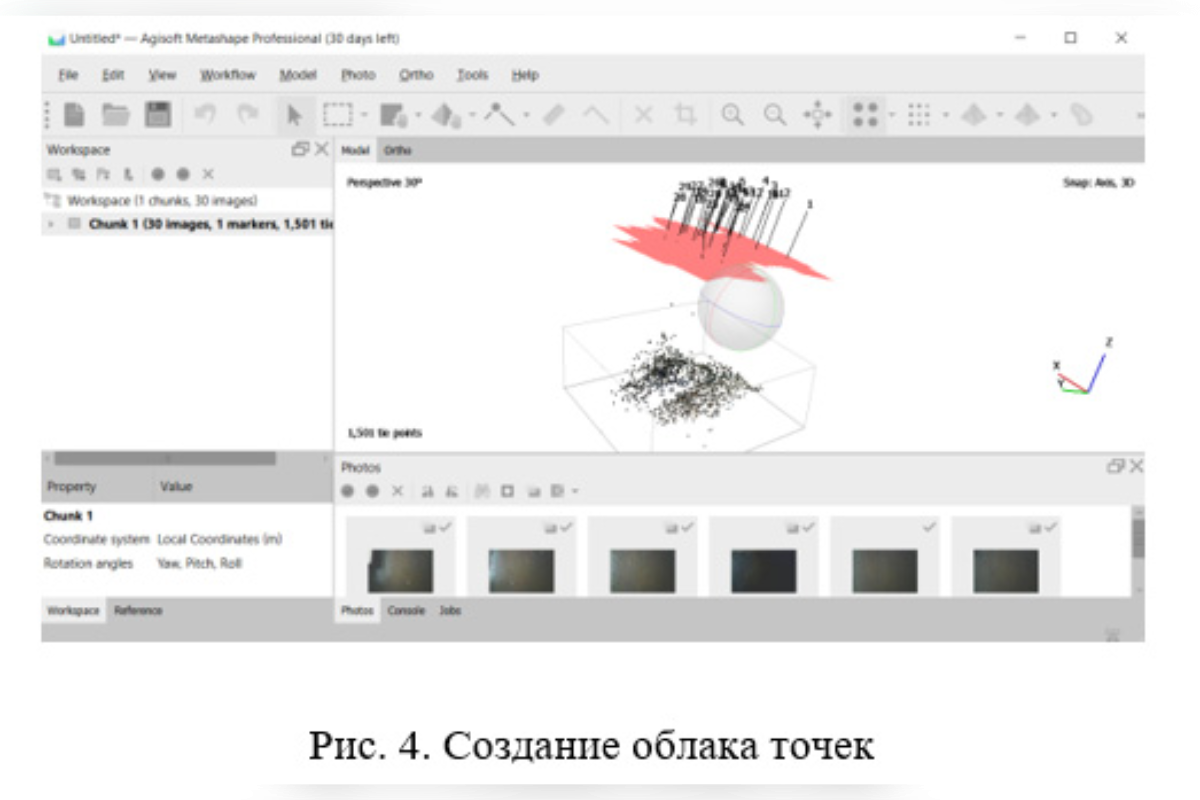Save the project with the floppy icon
Viewport: 1200px width, 800px height.
click(x=157, y=115)
